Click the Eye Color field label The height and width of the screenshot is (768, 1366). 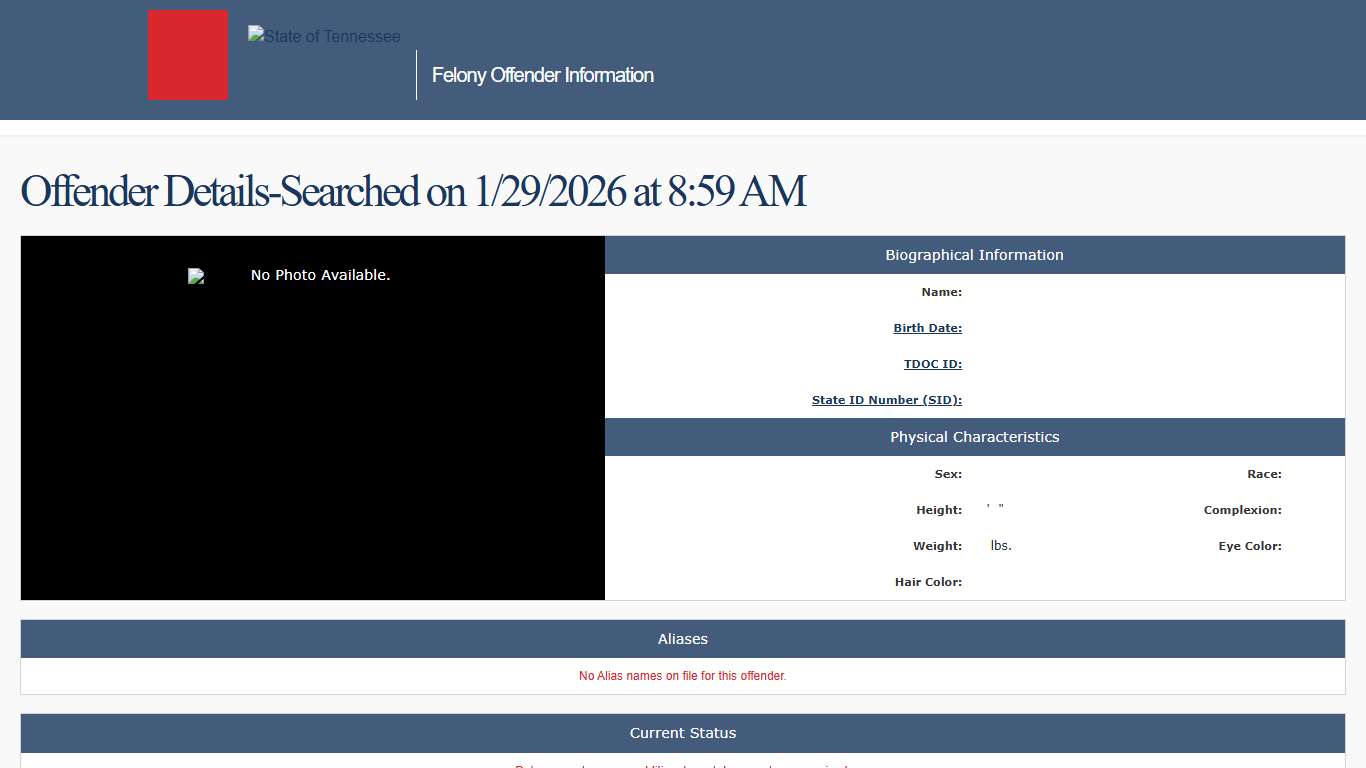(x=1249, y=546)
